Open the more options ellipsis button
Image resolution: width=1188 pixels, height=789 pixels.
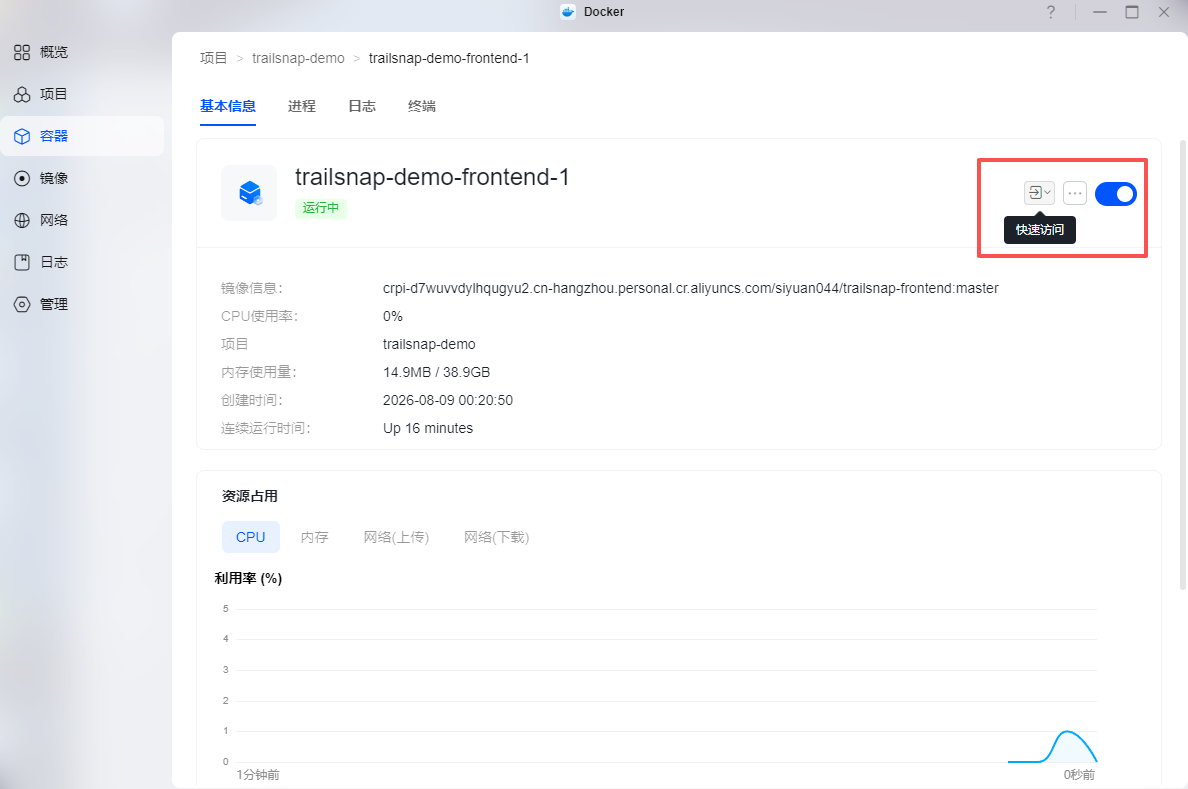[1074, 193]
